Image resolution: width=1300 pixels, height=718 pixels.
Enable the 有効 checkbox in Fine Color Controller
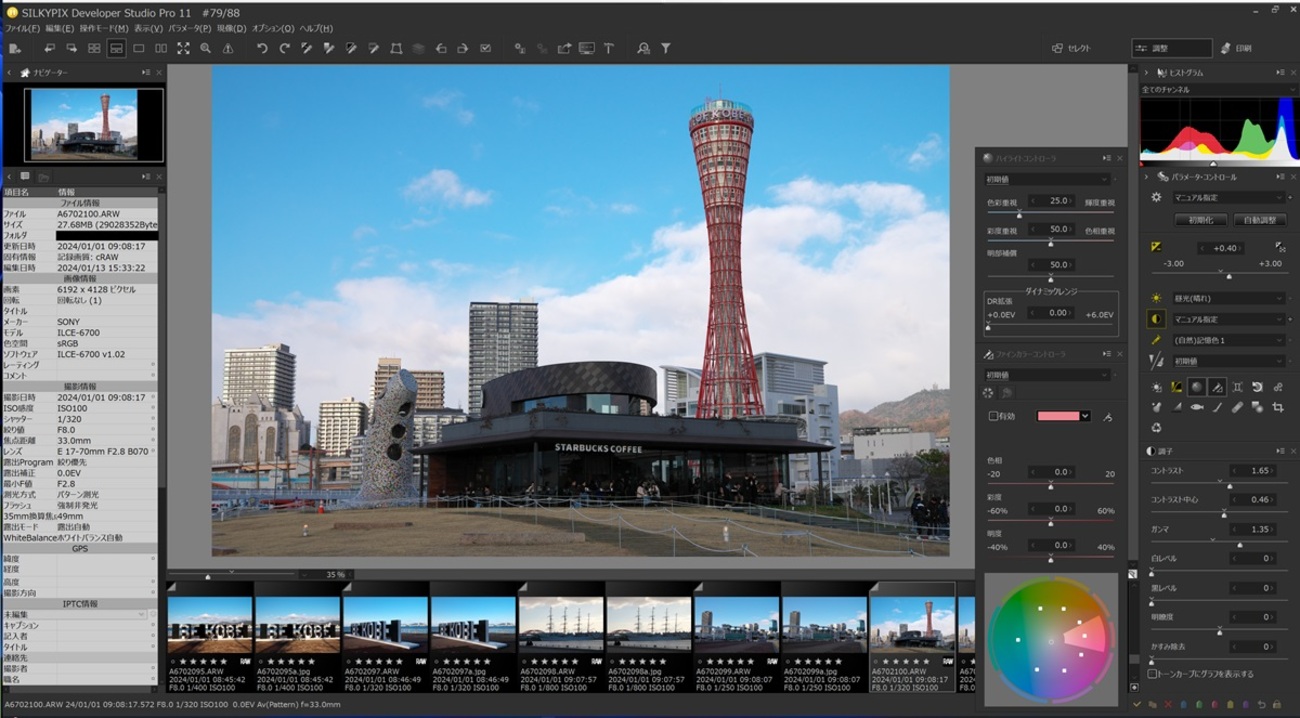(993, 416)
